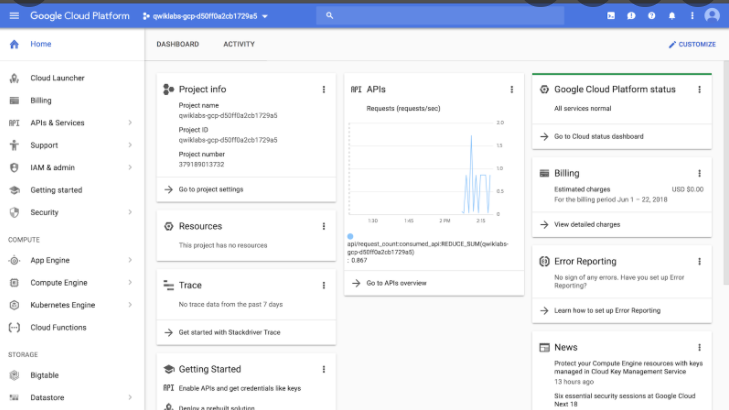729x410 pixels.
Task: Activate Cloud Shell icon in header
Action: pyautogui.click(x=611, y=16)
